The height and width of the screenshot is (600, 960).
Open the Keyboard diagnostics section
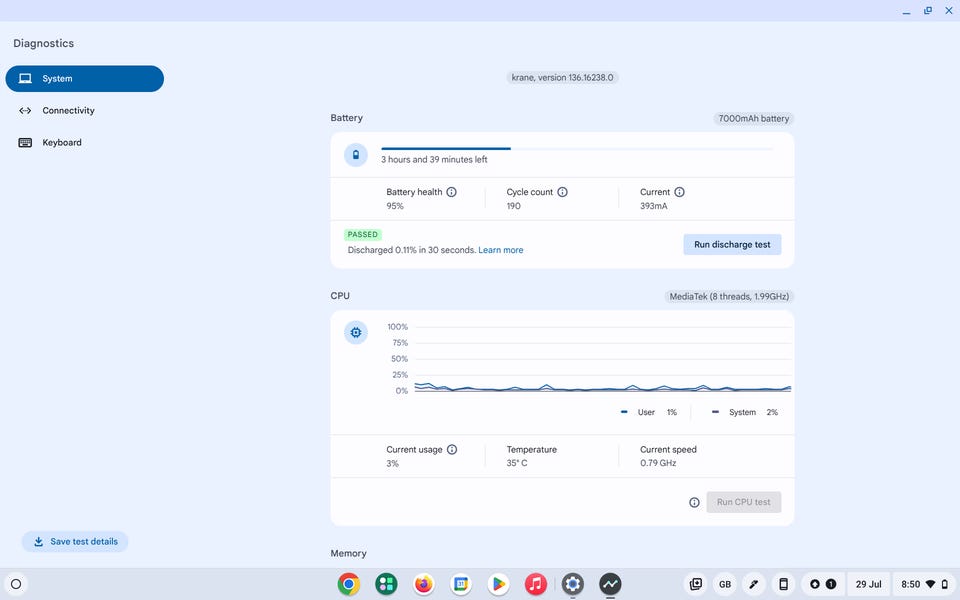point(61,143)
